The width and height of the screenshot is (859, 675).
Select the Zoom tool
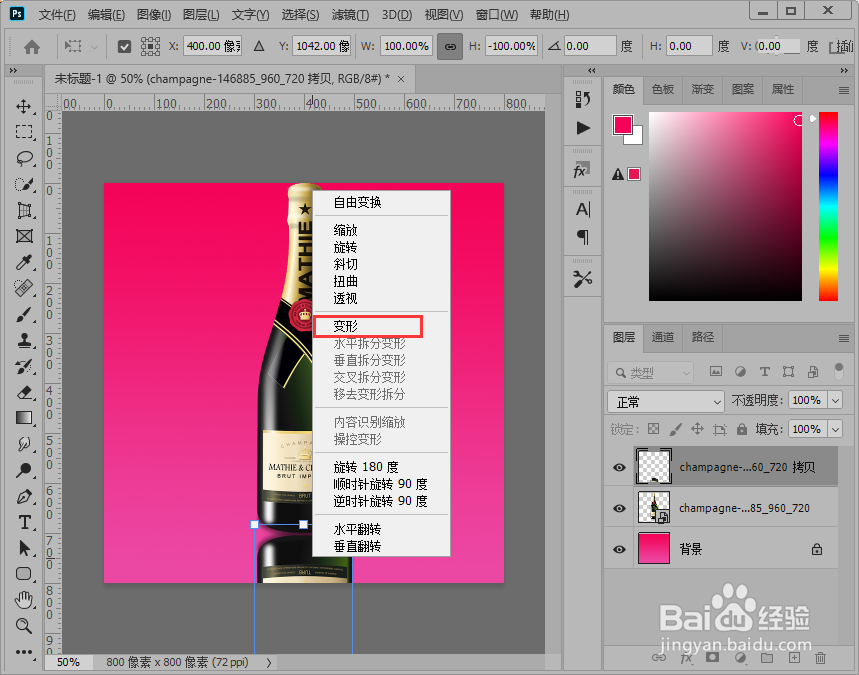24,626
